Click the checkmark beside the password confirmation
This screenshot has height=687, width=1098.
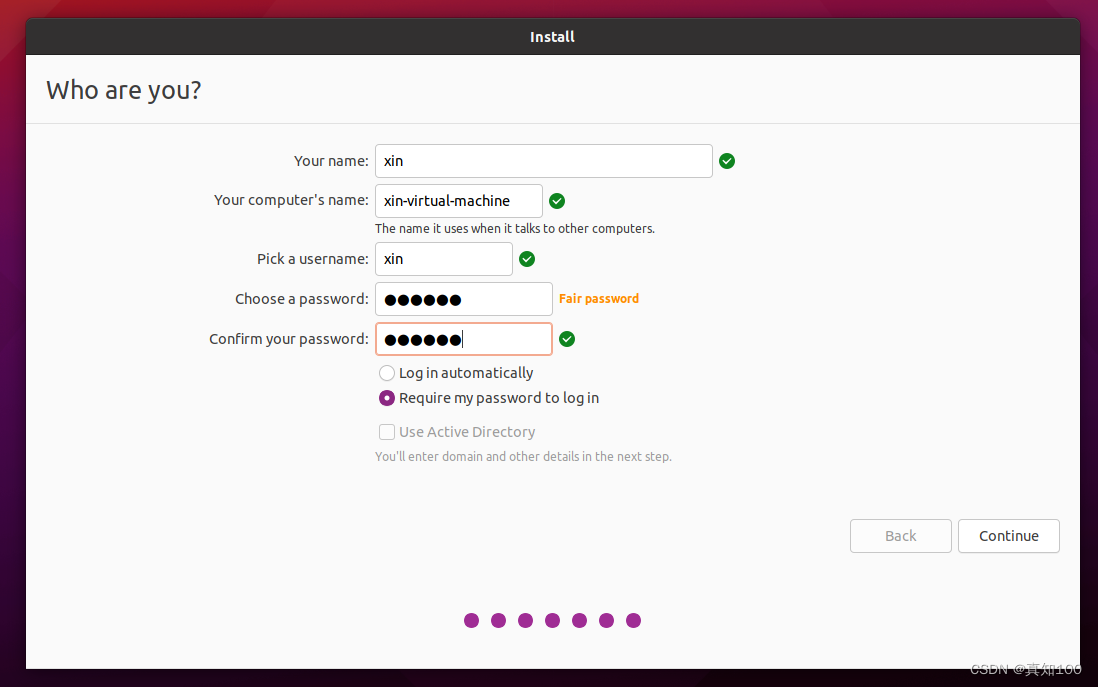tap(567, 339)
